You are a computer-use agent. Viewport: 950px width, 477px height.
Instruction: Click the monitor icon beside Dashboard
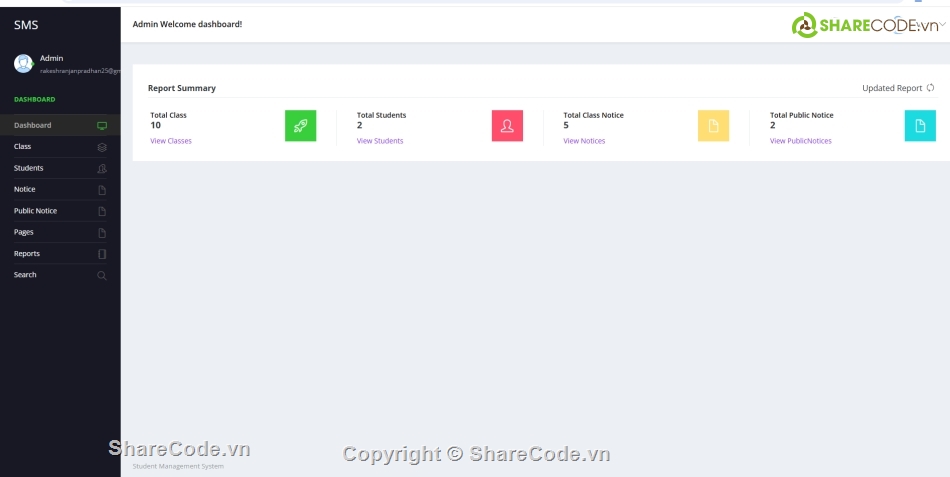click(x=102, y=126)
